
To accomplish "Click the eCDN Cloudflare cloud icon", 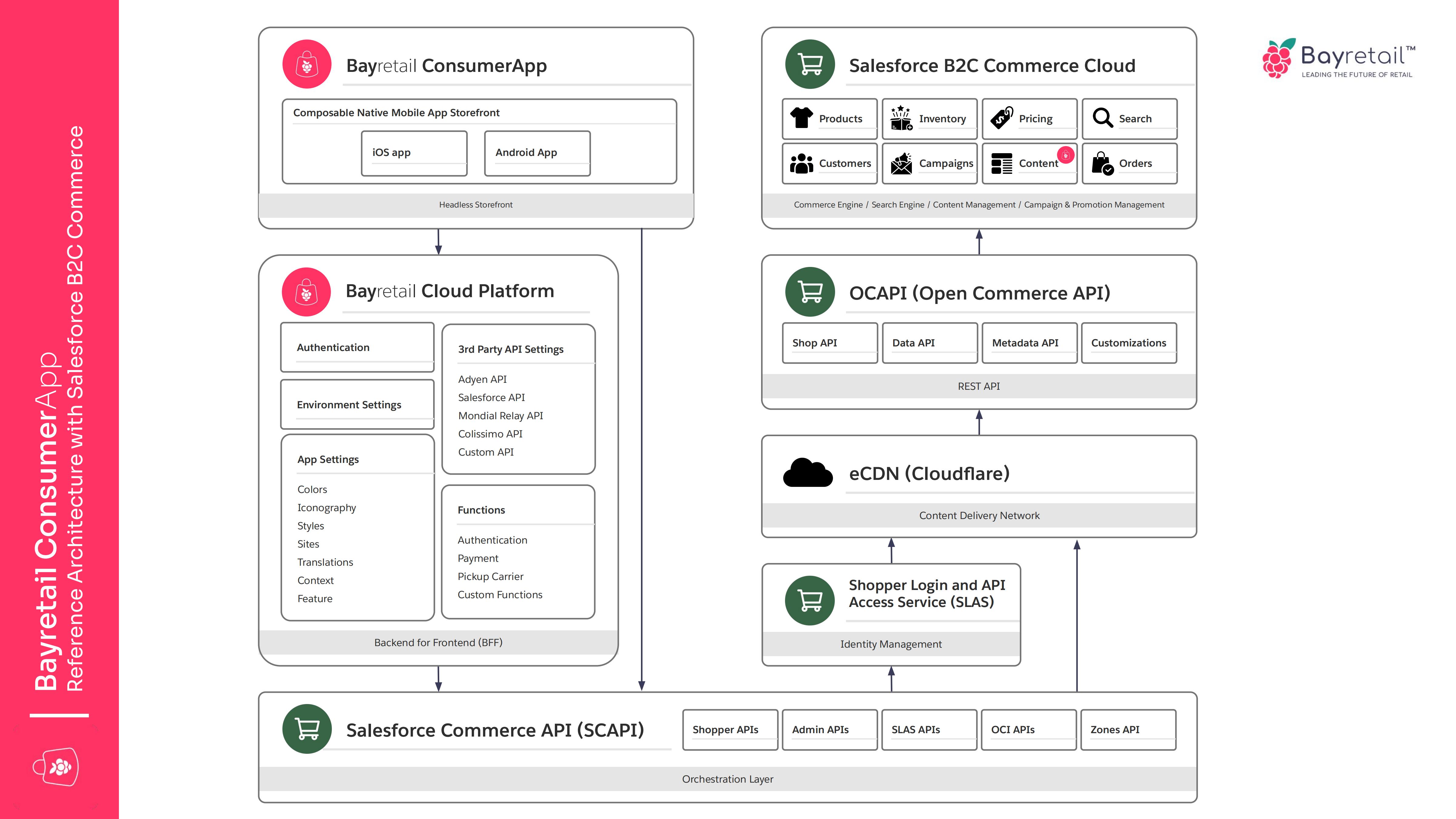I will pos(808,473).
